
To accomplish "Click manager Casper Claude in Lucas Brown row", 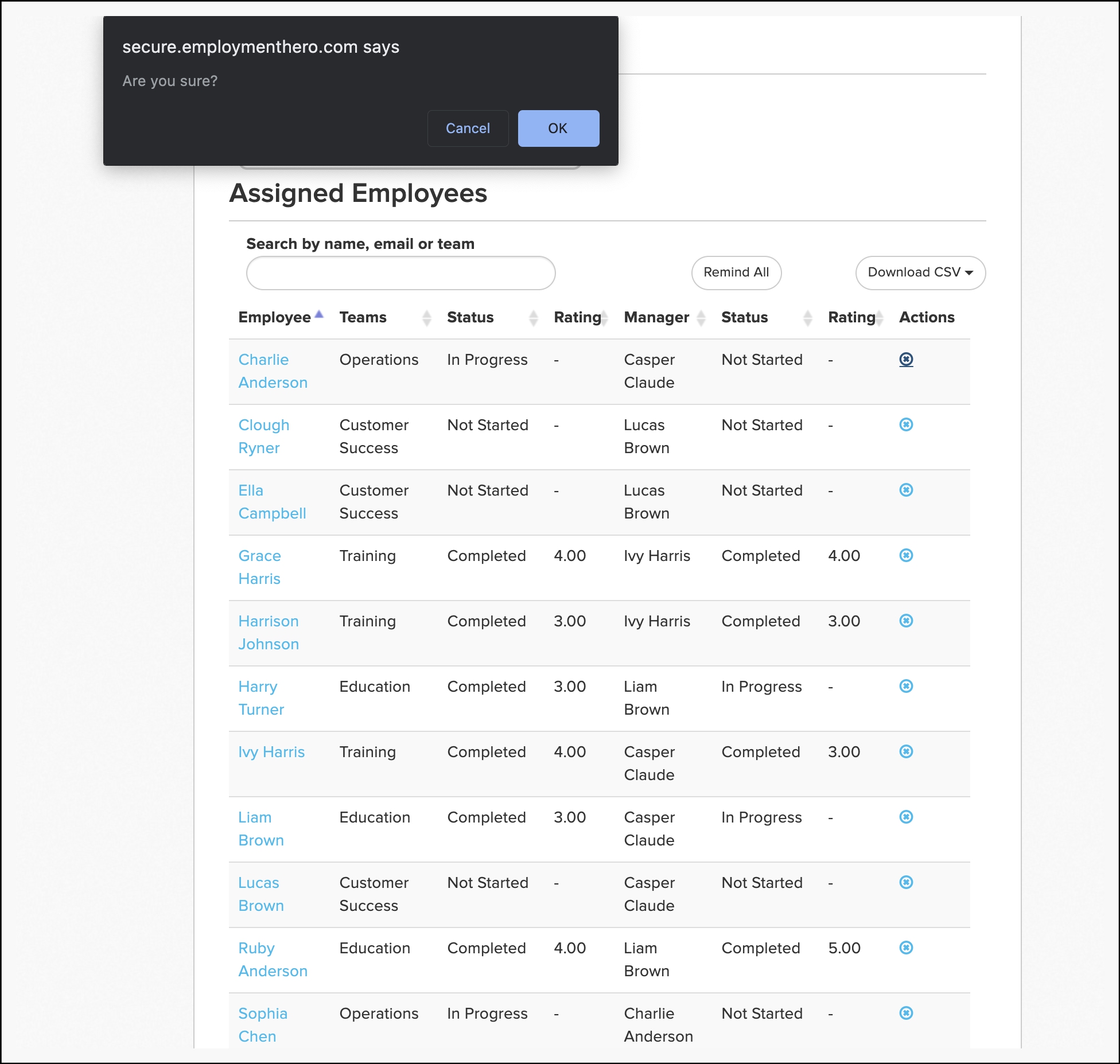I will [649, 894].
